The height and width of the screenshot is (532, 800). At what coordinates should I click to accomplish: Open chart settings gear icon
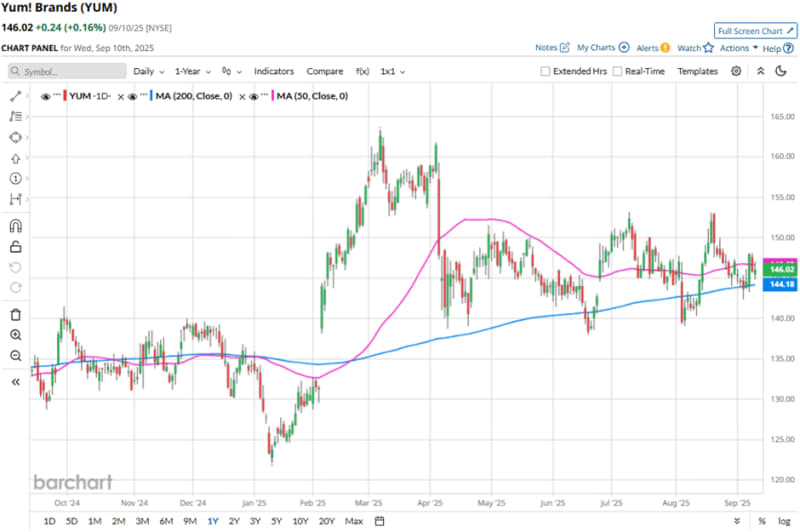coord(736,71)
